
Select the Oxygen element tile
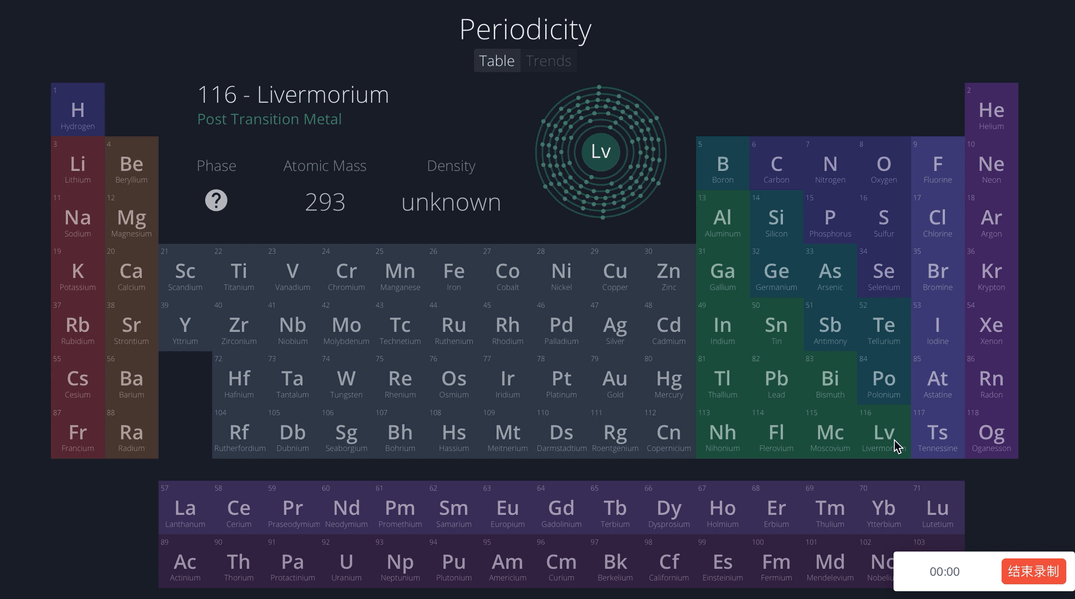883,165
